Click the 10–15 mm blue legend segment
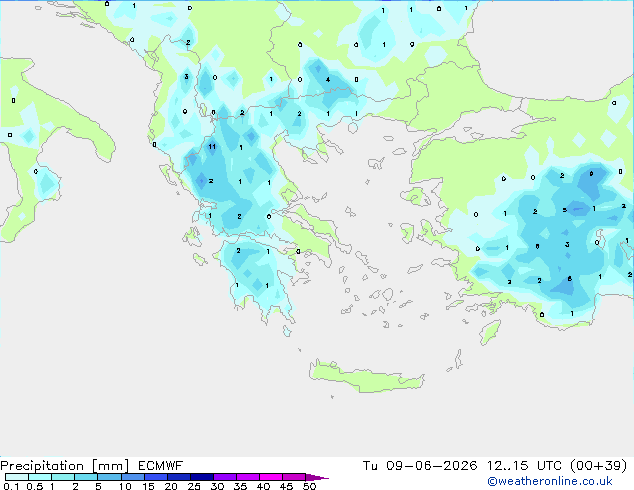 point(133,477)
